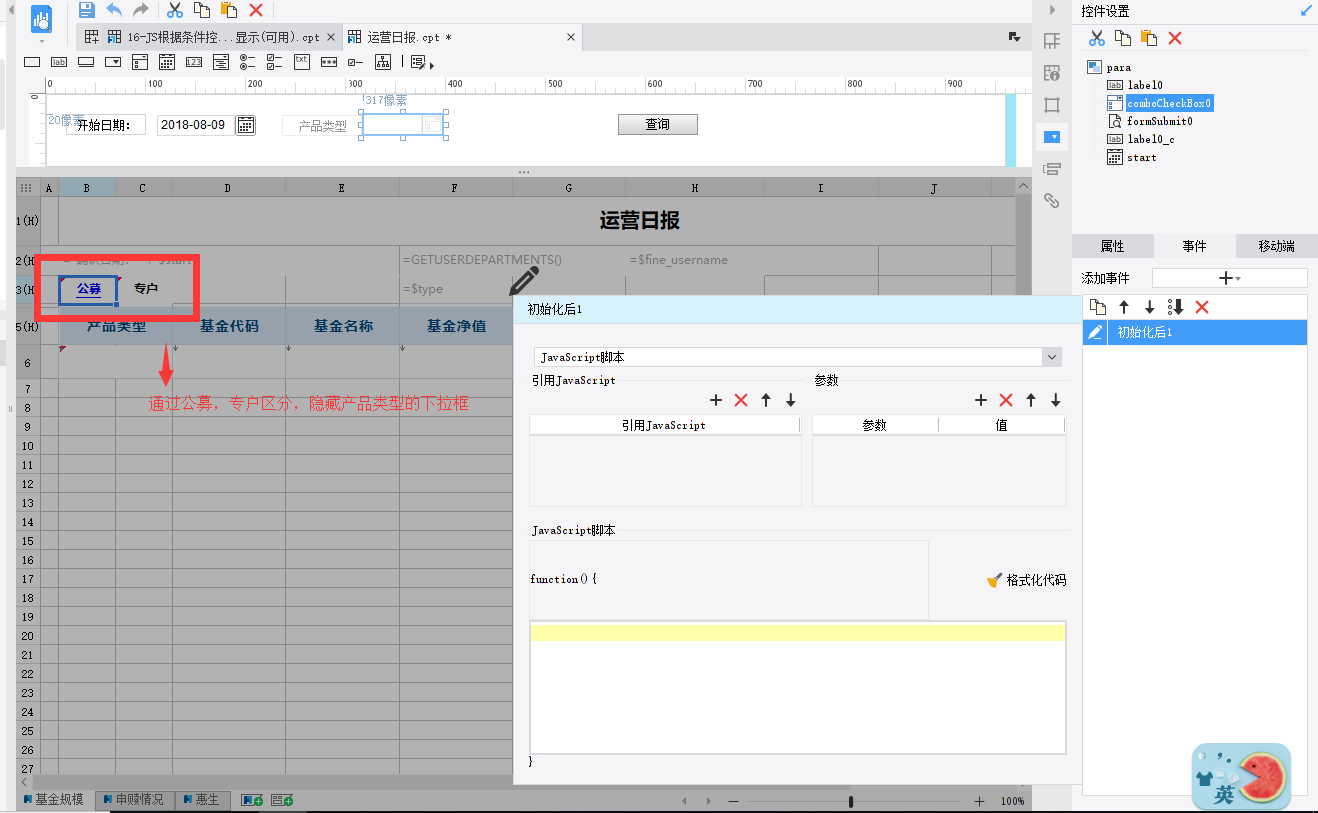Open the widget settings side panel icon
The image size is (1318, 813).
pyautogui.click(x=1052, y=137)
